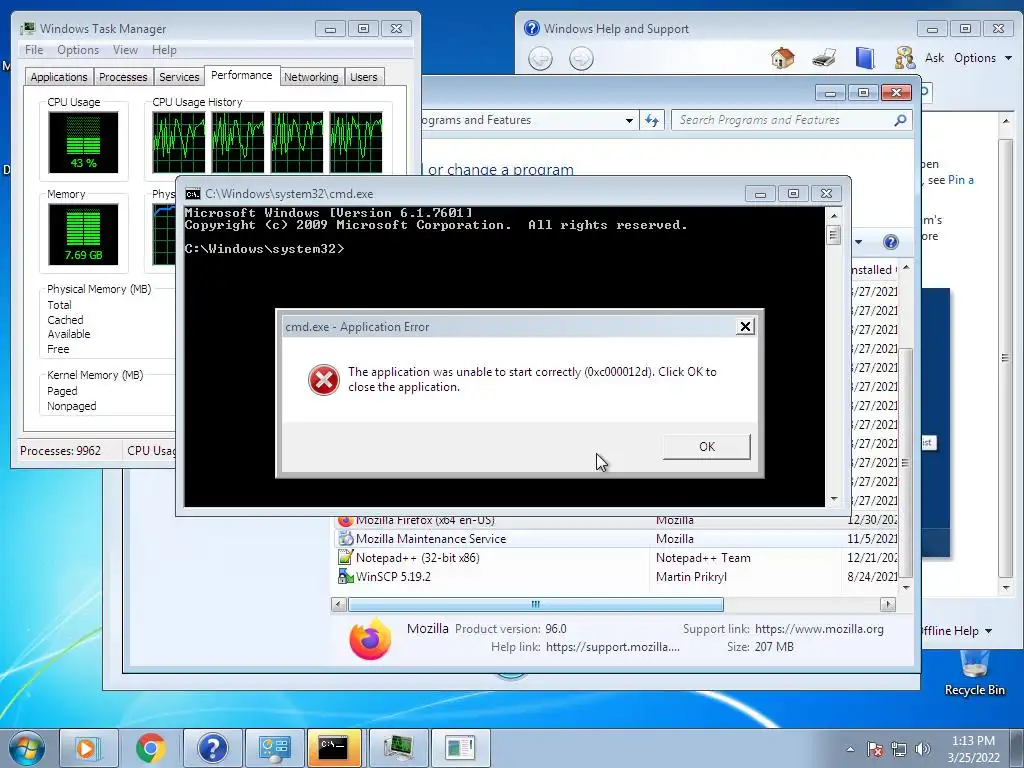This screenshot has height=768, width=1024.
Task: Open the clock showing 1:13 PM
Action: [x=973, y=749]
